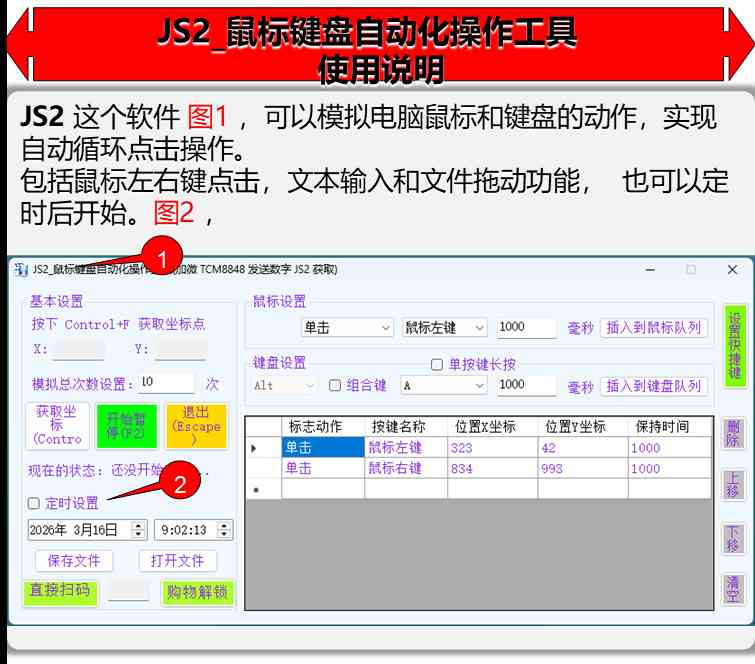Viewport: 755px width, 664px height.
Task: Click the 单击 cell in the 鼠标右键 row
Action: tap(323, 469)
